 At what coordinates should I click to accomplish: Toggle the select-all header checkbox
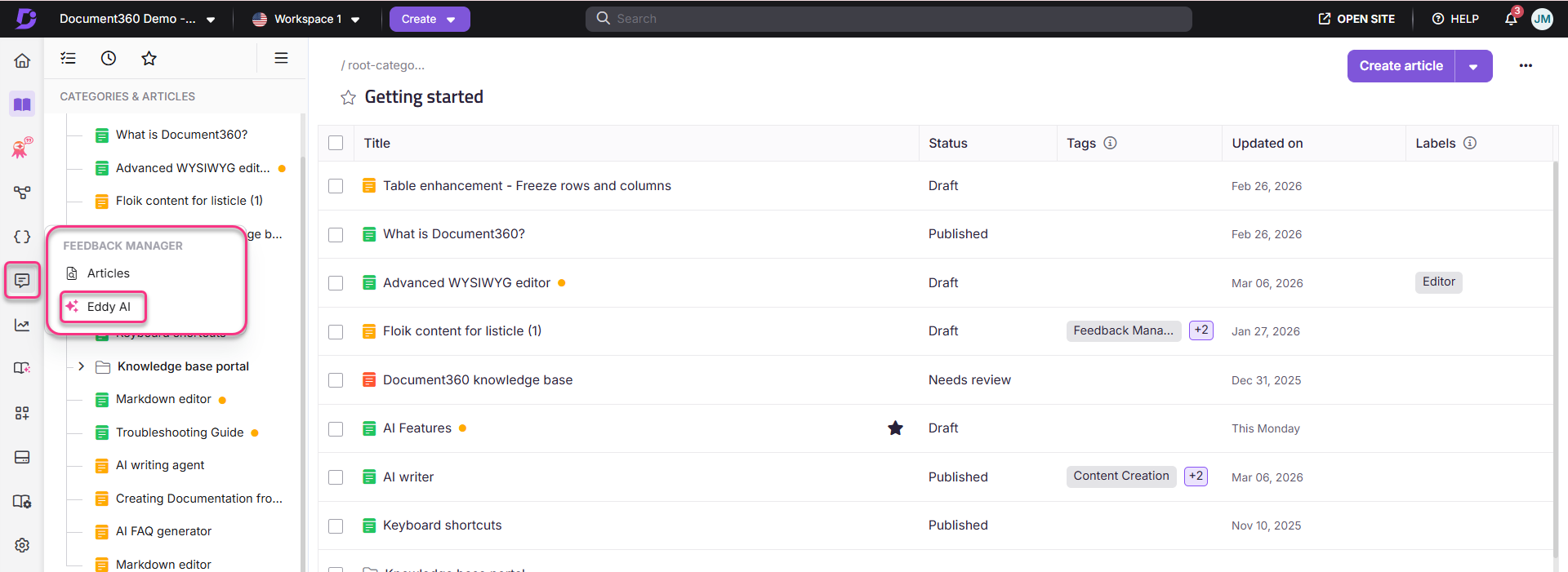coord(336,143)
